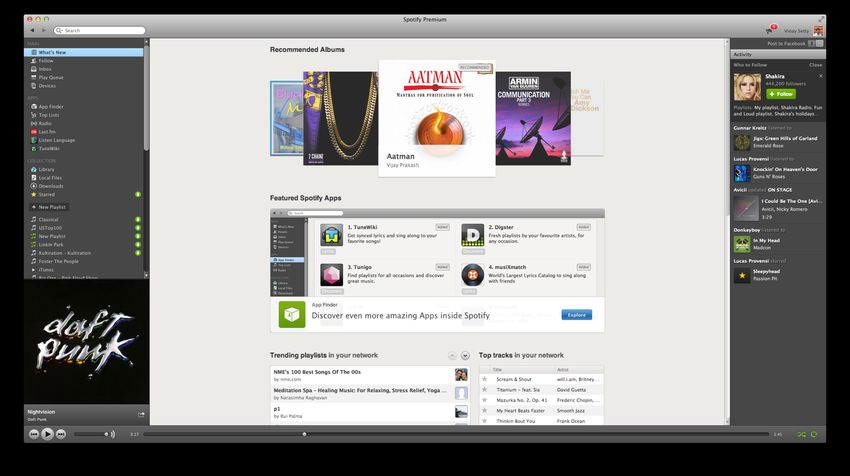The height and width of the screenshot is (476, 850).
Task: Open the What's New section
Action: (83, 53)
